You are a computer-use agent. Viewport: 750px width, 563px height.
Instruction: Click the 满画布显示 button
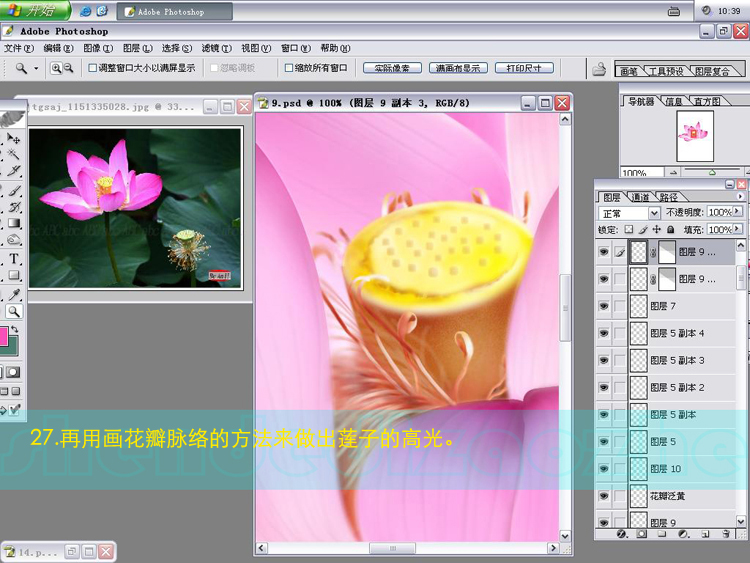click(x=458, y=68)
